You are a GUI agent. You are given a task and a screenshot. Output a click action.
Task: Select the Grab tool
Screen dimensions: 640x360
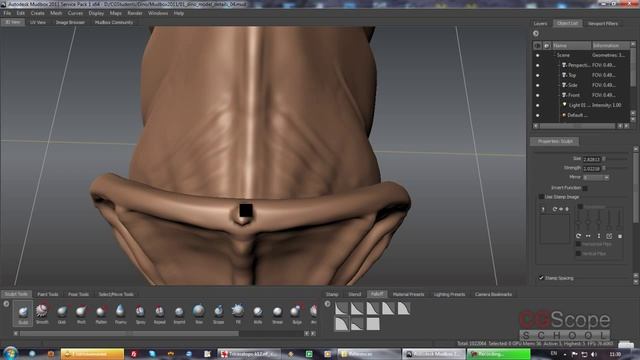click(x=62, y=313)
